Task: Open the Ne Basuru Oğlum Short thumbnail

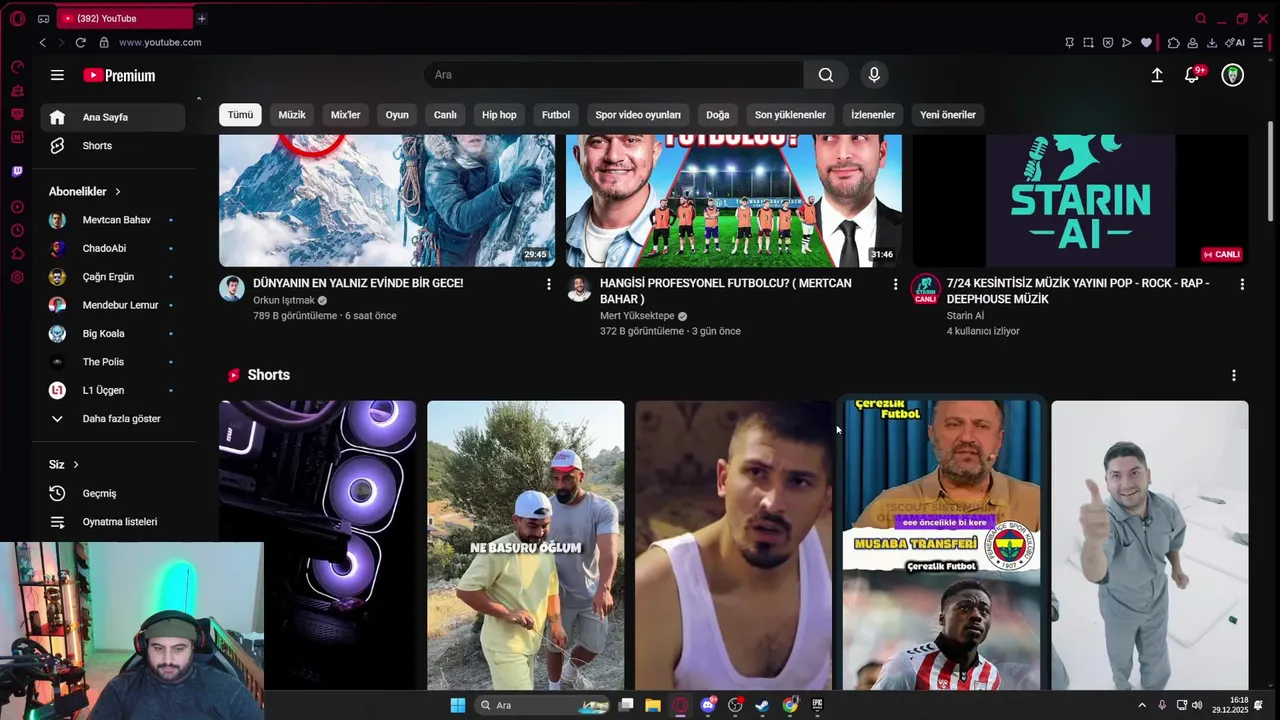Action: (526, 545)
